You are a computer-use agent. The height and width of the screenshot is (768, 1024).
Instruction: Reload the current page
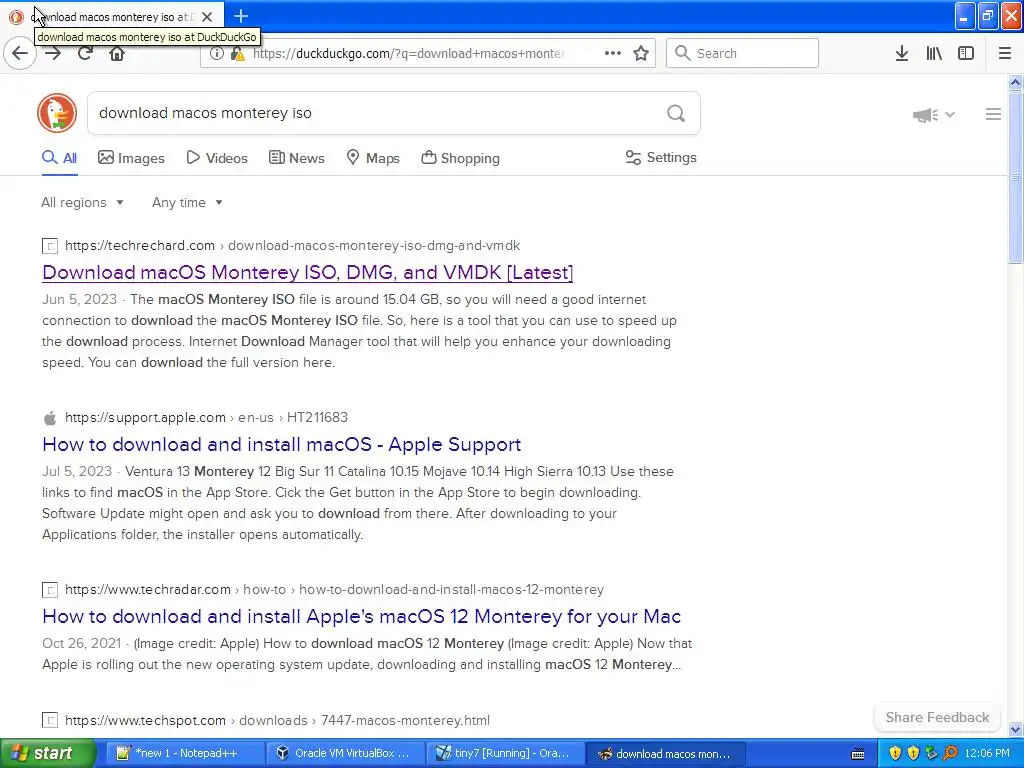[85, 53]
